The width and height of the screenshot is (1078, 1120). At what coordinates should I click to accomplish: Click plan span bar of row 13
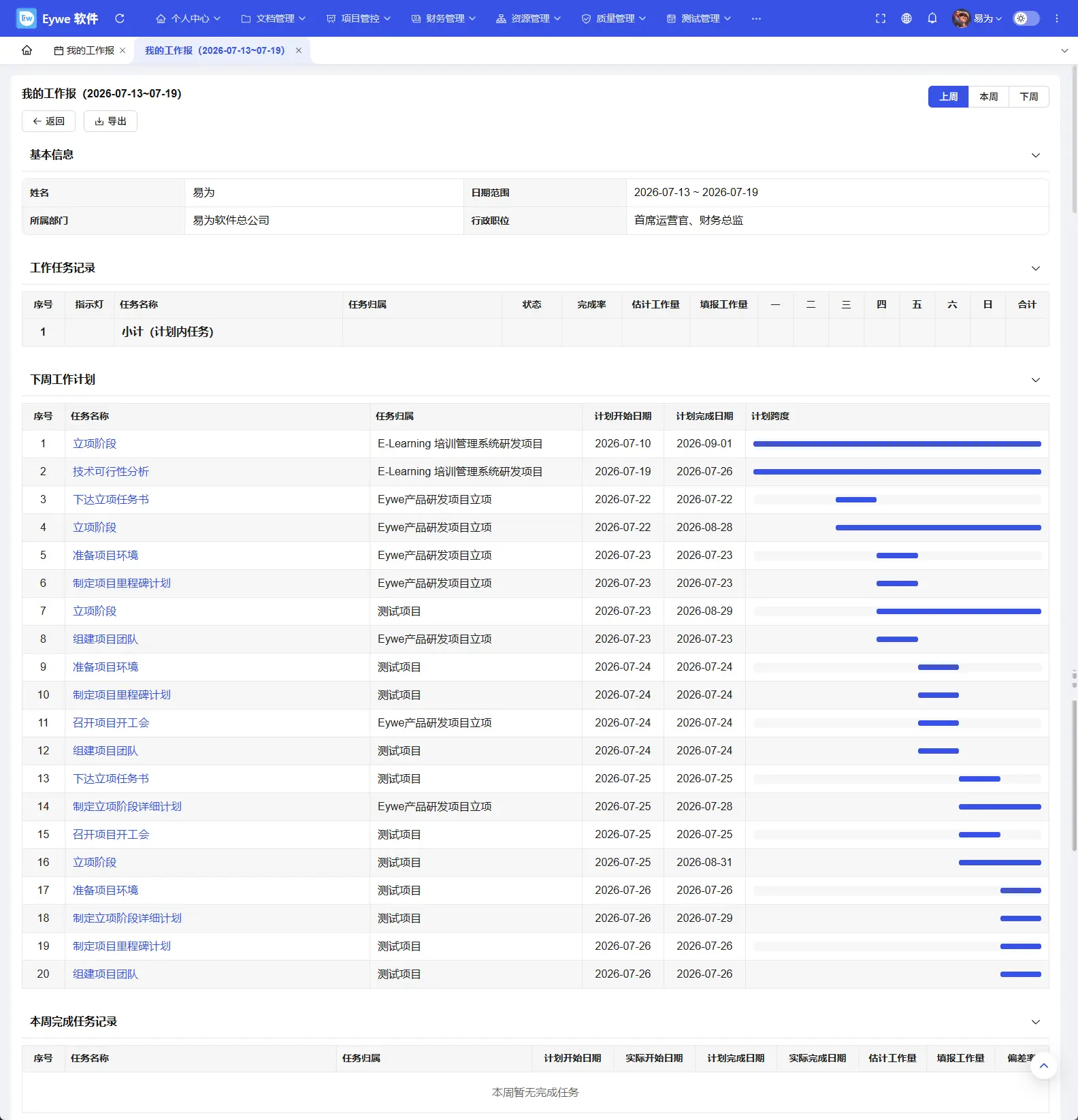(x=979, y=779)
